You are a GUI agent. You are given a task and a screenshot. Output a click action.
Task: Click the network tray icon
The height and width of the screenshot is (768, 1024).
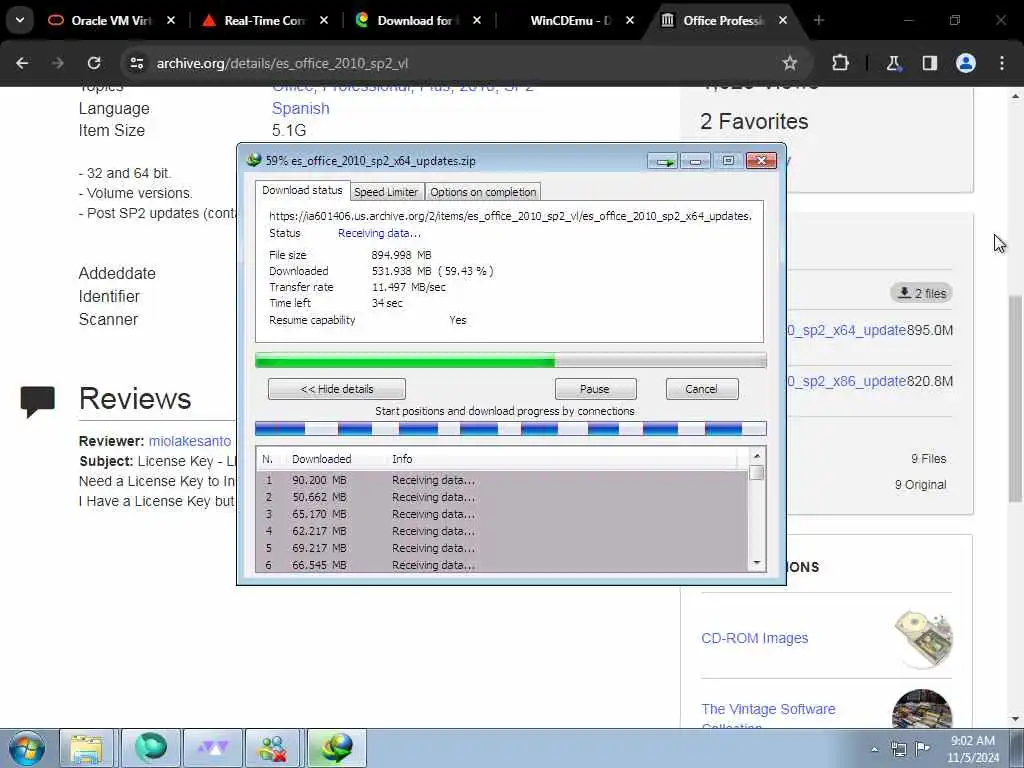pyautogui.click(x=899, y=749)
